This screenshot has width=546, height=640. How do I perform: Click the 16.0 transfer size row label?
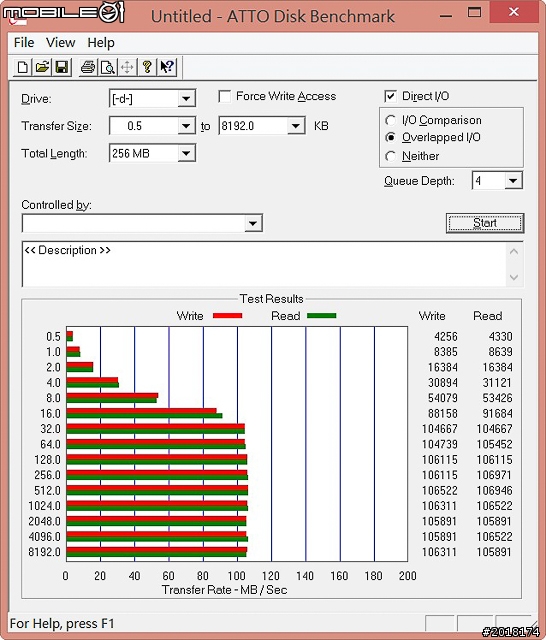click(50, 413)
